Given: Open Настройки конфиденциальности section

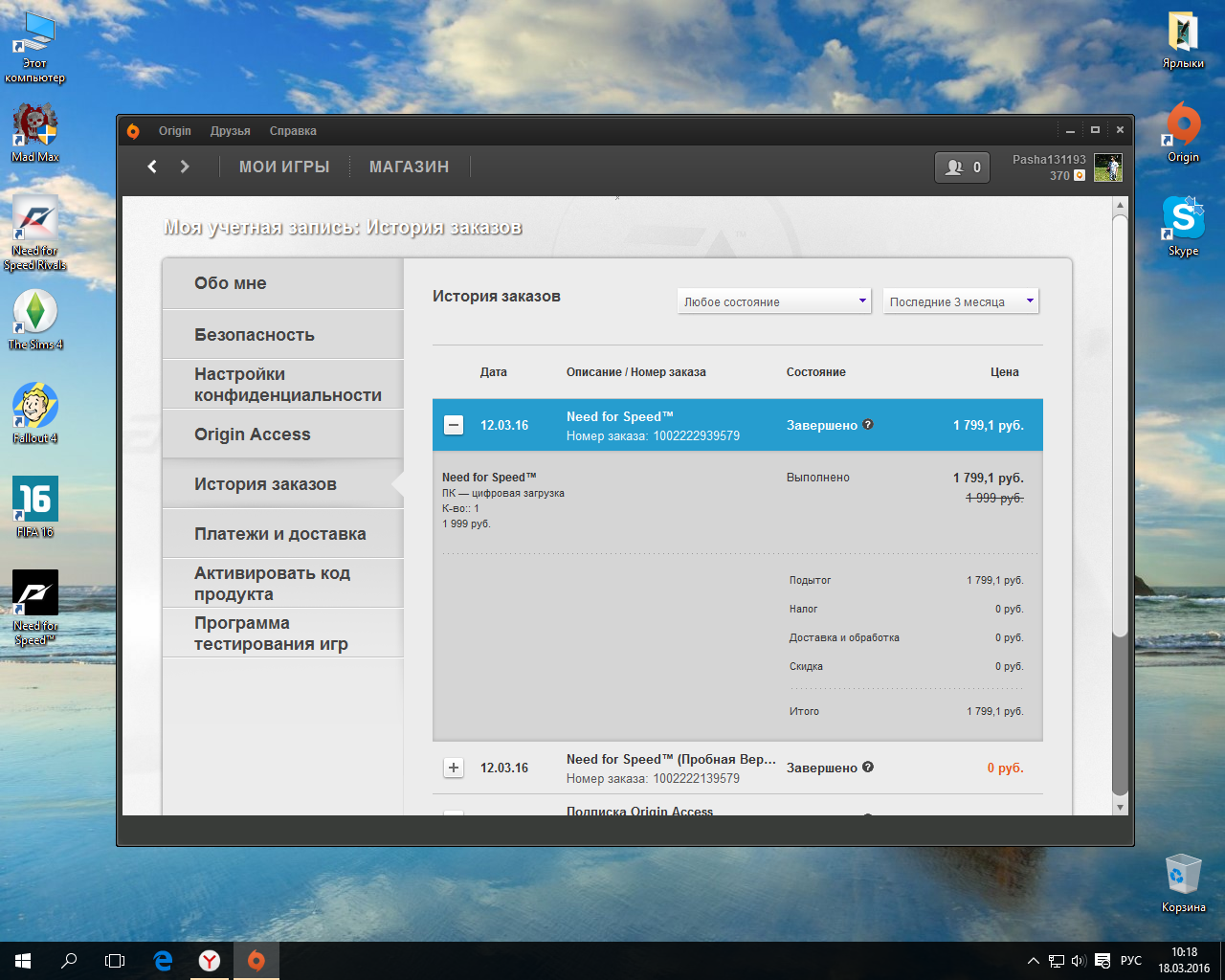Looking at the screenshot, I should (283, 385).
